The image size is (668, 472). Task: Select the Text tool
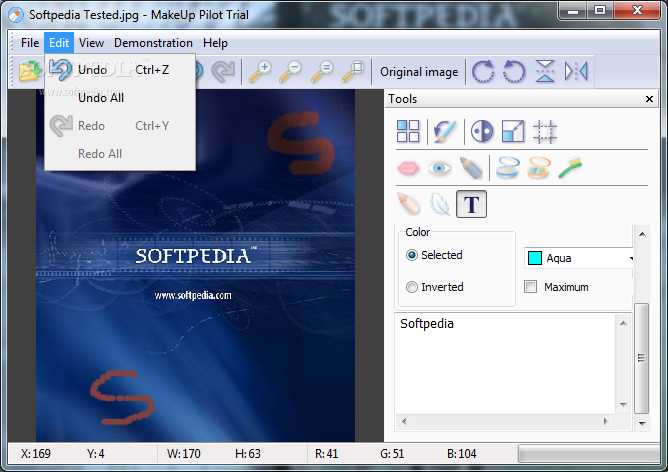[471, 204]
